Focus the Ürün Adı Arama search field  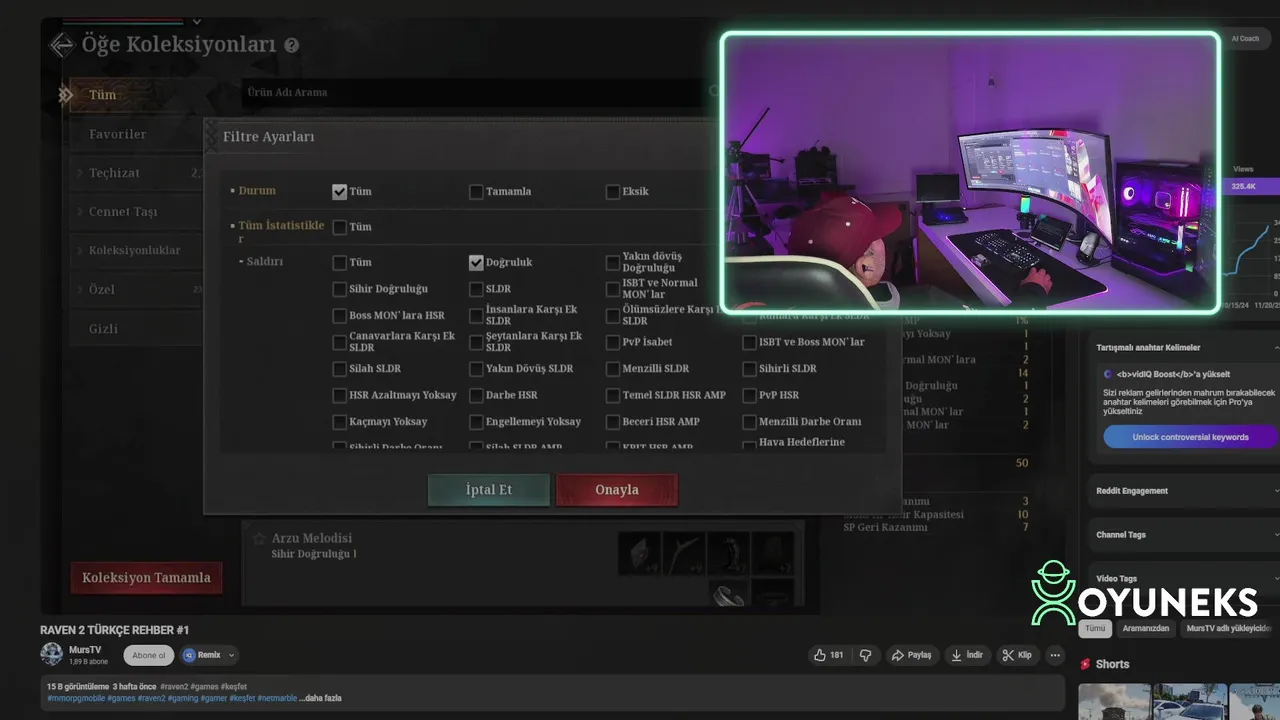480,92
